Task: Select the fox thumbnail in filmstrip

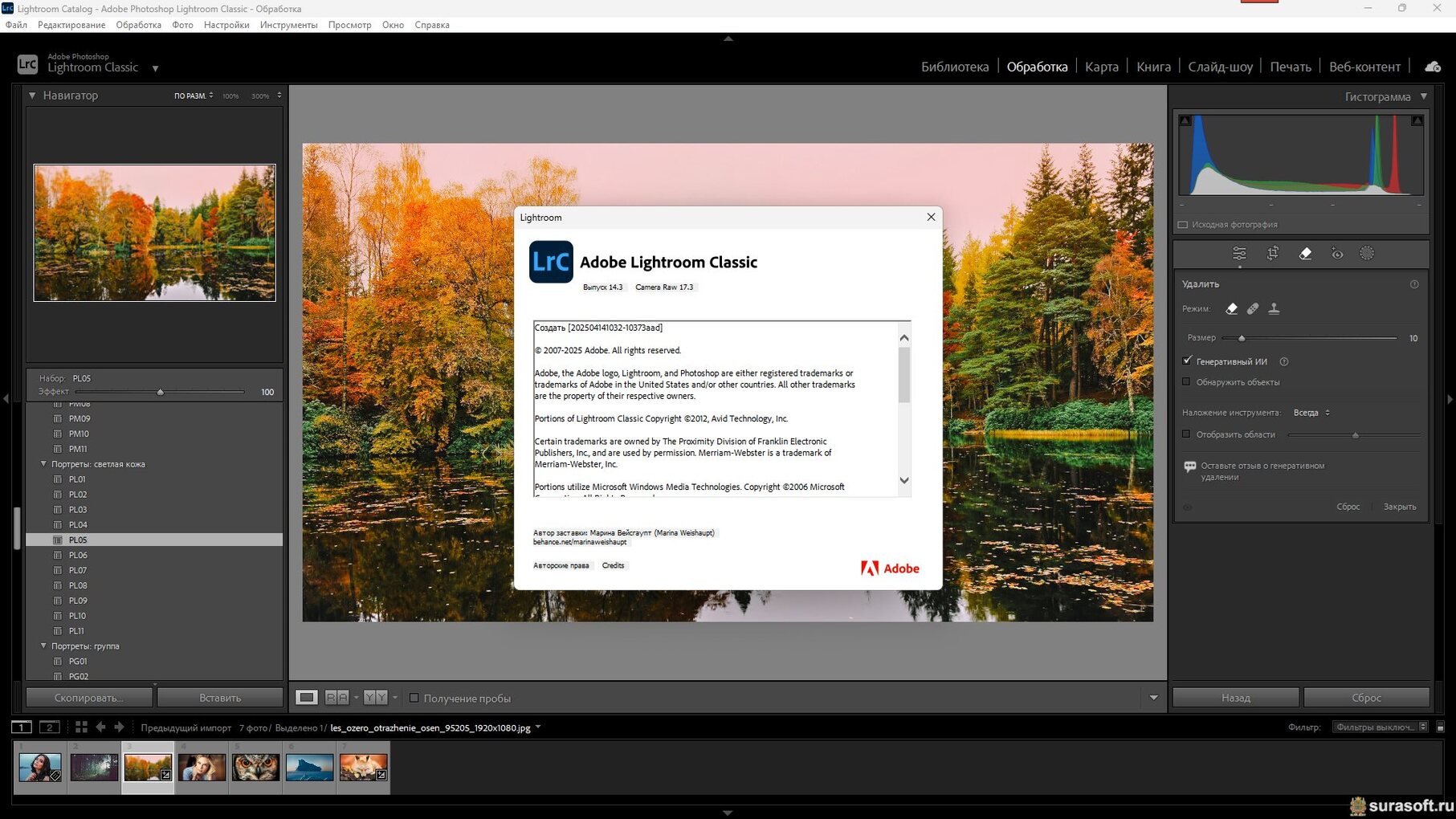Action: pos(363,768)
